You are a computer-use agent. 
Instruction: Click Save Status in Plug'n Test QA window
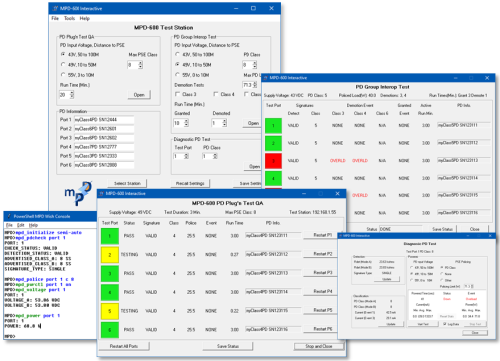click(228, 346)
